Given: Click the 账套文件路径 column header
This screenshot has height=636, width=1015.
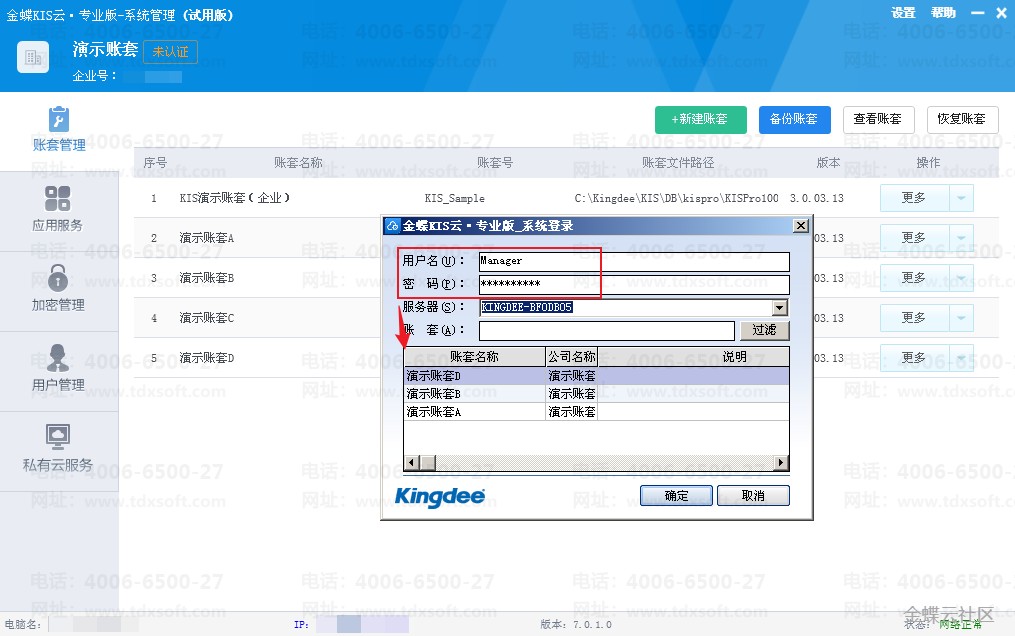Looking at the screenshot, I should tap(678, 163).
